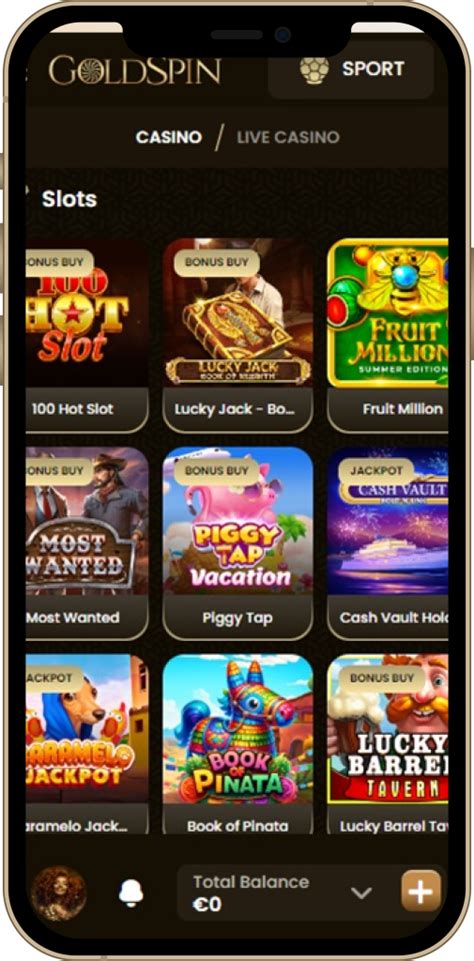Click the Book of Pinata title label
474x961 pixels.
[238, 826]
